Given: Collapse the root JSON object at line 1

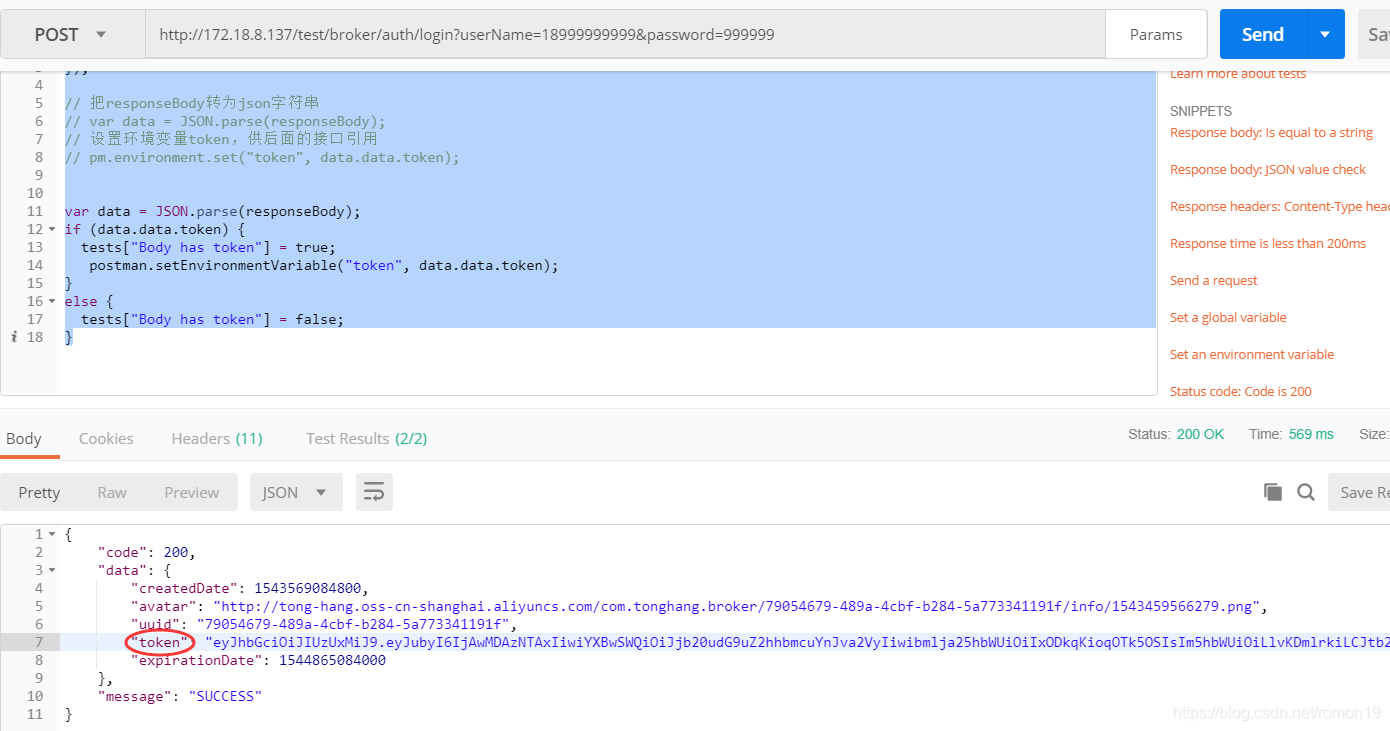Looking at the screenshot, I should tap(52, 534).
